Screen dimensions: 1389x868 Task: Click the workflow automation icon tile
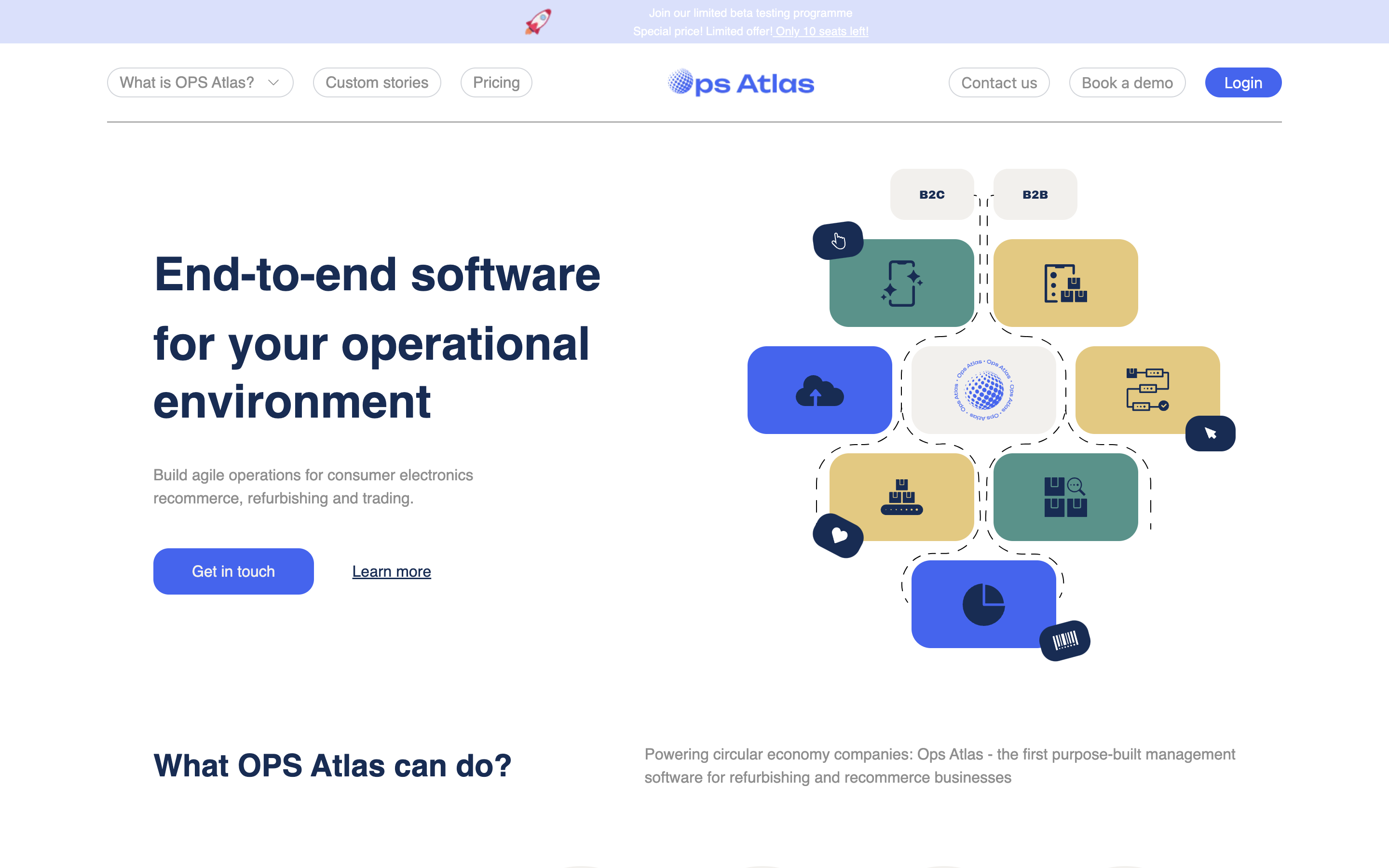(1147, 390)
